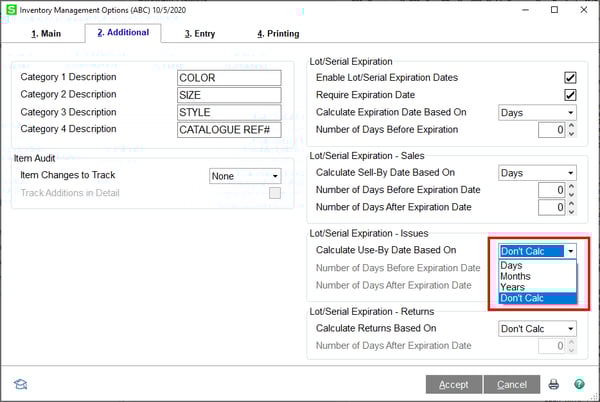
Task: Click the Sage logo in the title bar
Action: (10, 9)
